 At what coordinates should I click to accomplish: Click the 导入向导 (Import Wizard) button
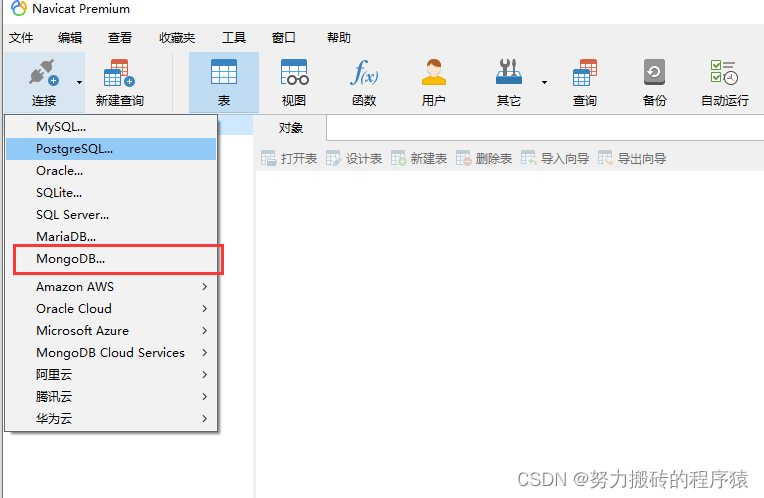coord(555,158)
